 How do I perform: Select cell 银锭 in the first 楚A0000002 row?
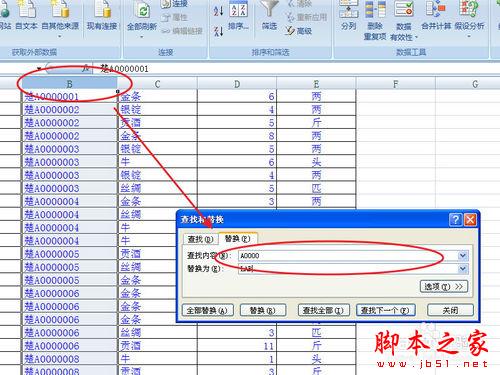tap(157, 109)
